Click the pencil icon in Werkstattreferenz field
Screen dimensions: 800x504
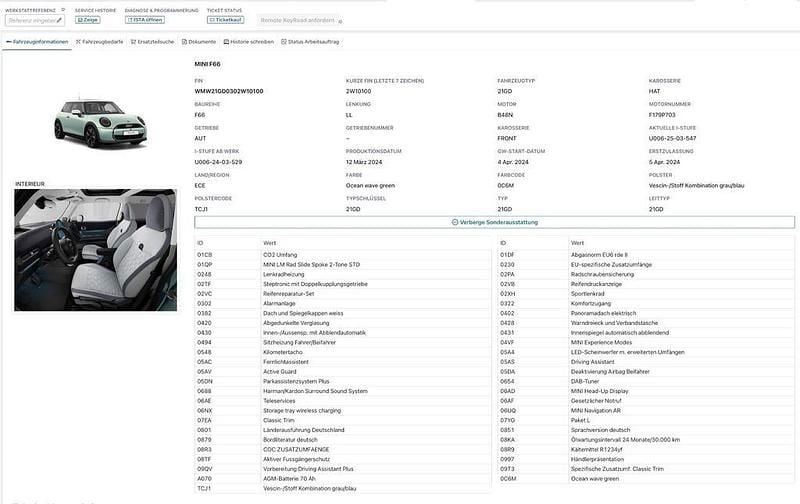pyautogui.click(x=59, y=19)
